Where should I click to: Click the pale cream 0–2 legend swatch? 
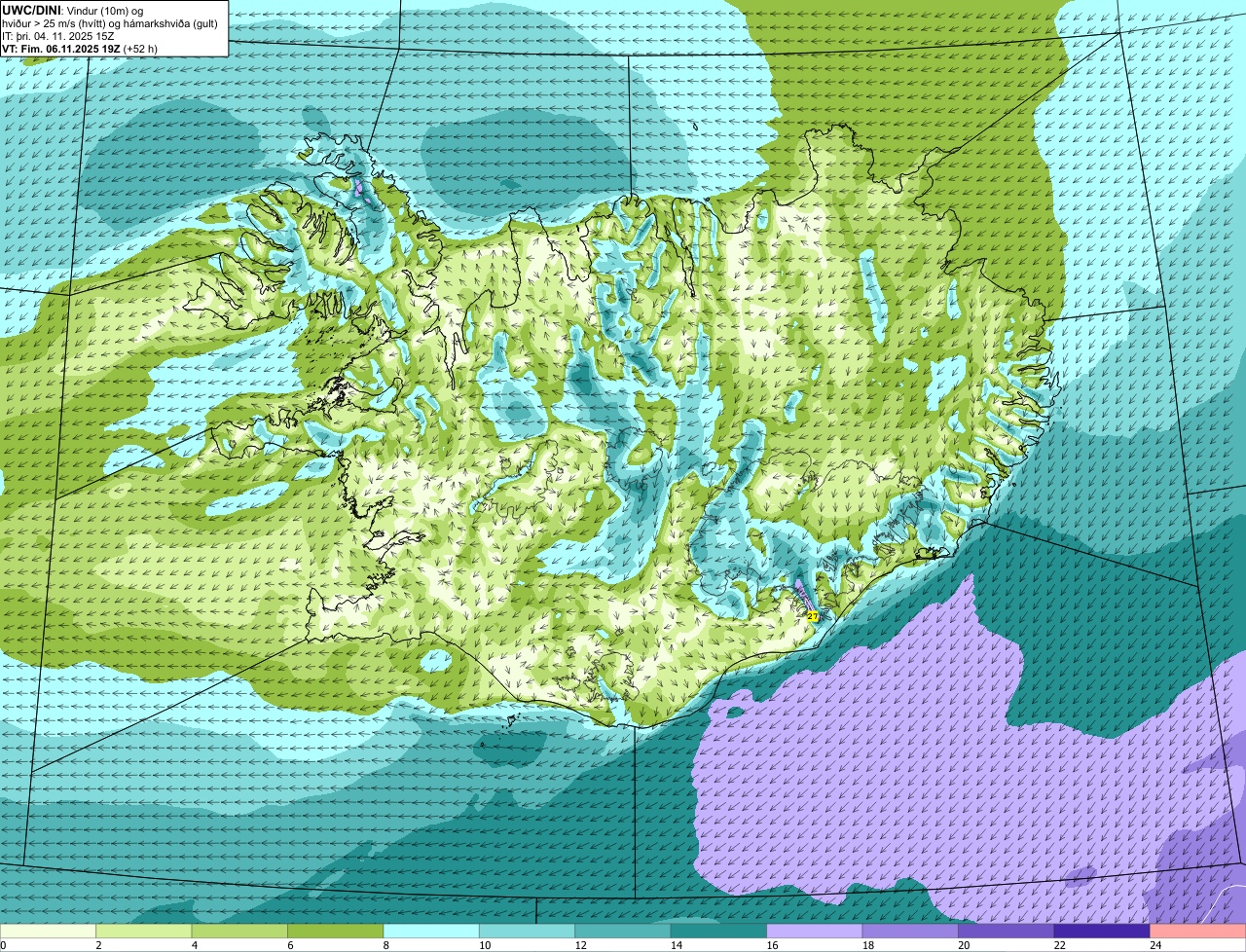coord(48,932)
